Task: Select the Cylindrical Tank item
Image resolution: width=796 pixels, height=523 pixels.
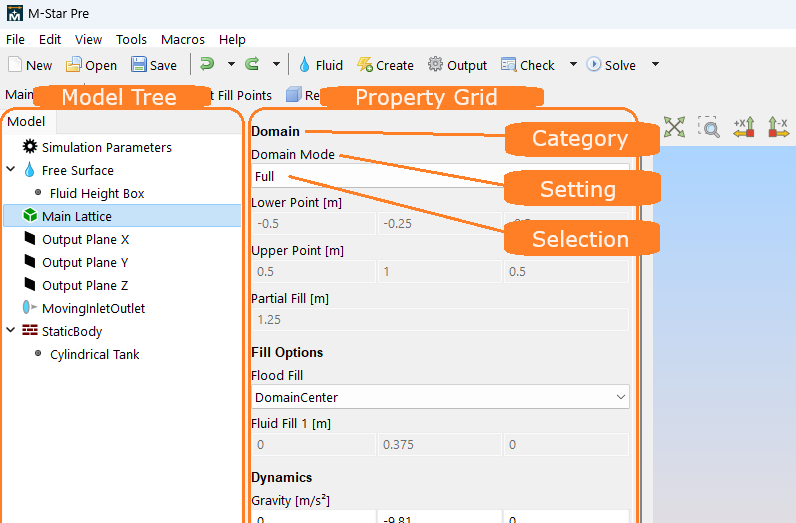Action: pos(94,354)
